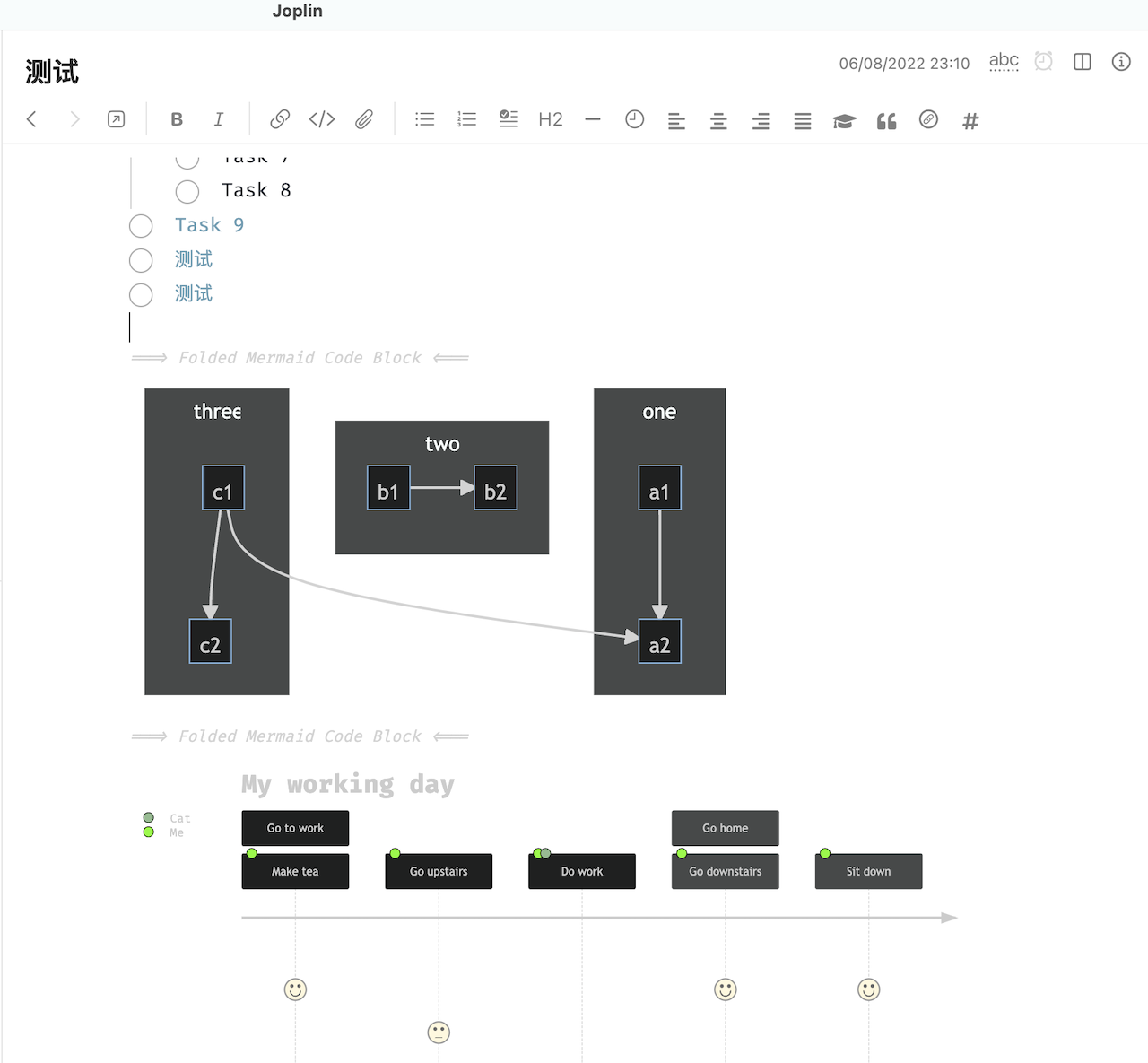Image resolution: width=1148 pixels, height=1063 pixels.
Task: Click smiley face under Sit down
Action: coord(868,989)
